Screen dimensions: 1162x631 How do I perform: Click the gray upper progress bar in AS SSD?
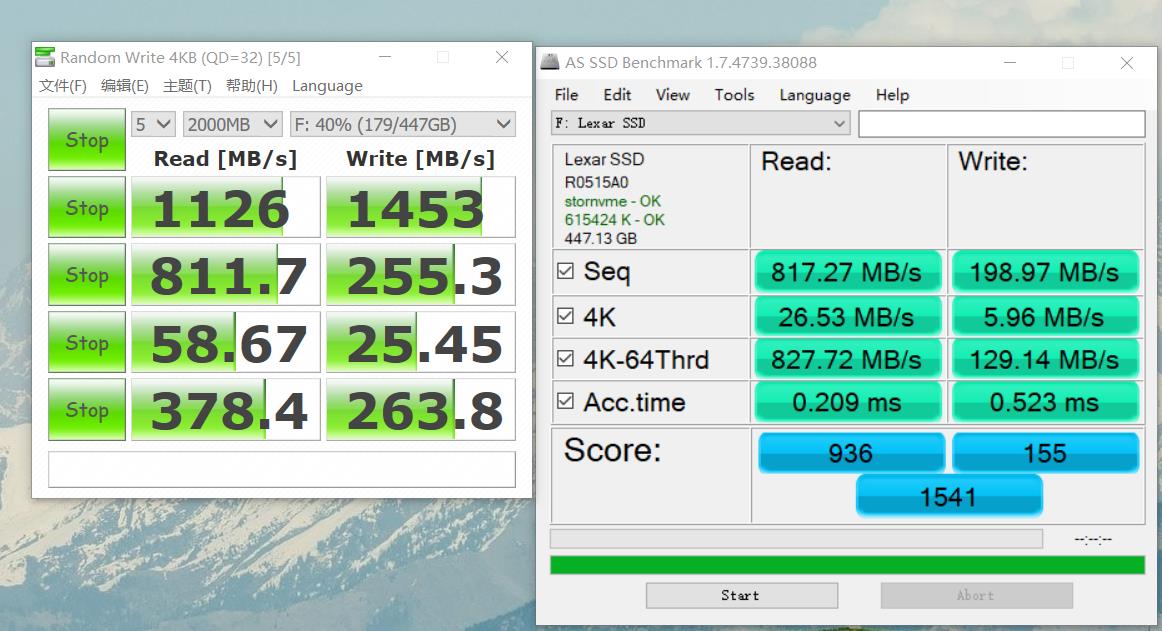pos(796,538)
